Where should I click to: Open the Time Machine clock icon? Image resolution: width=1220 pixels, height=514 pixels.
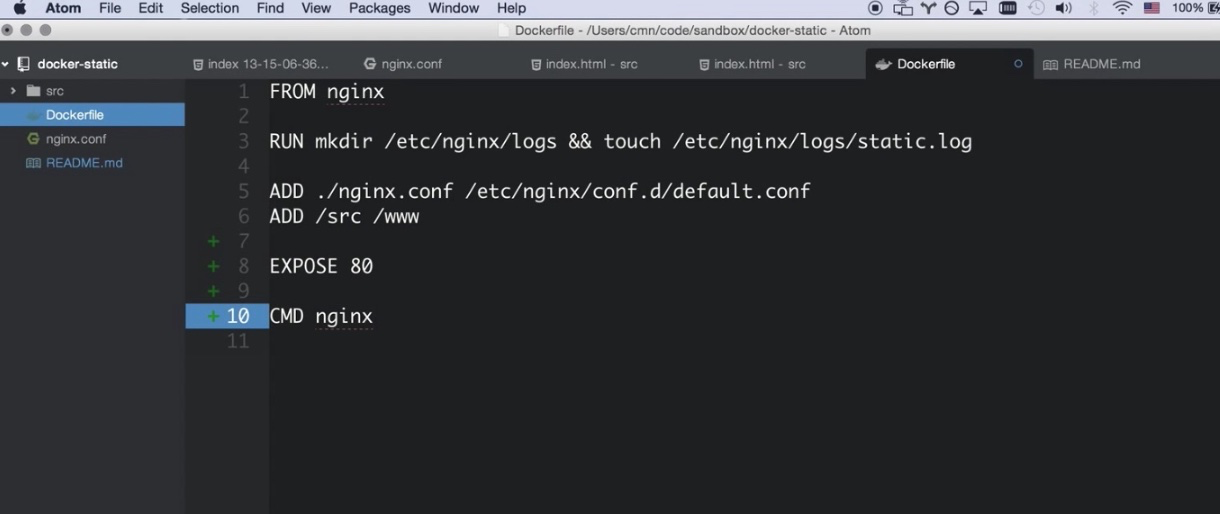point(1036,8)
